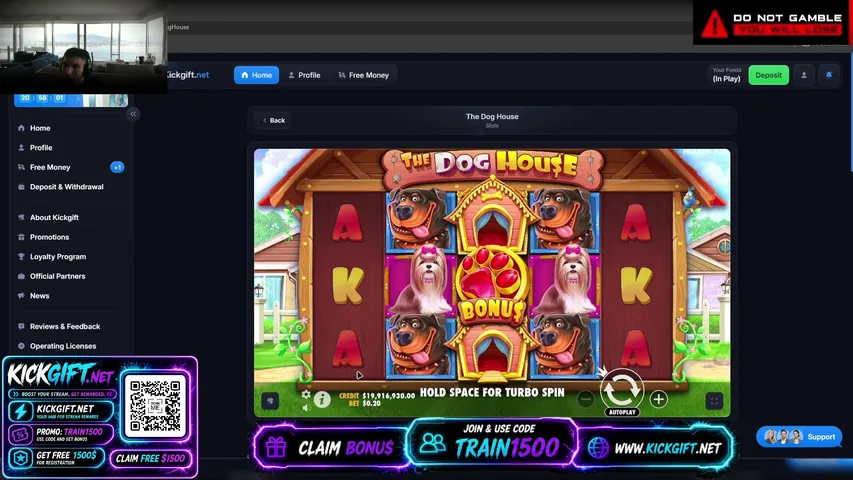Open the Free Money tab in top navigation
This screenshot has width=853, height=480.
(364, 75)
